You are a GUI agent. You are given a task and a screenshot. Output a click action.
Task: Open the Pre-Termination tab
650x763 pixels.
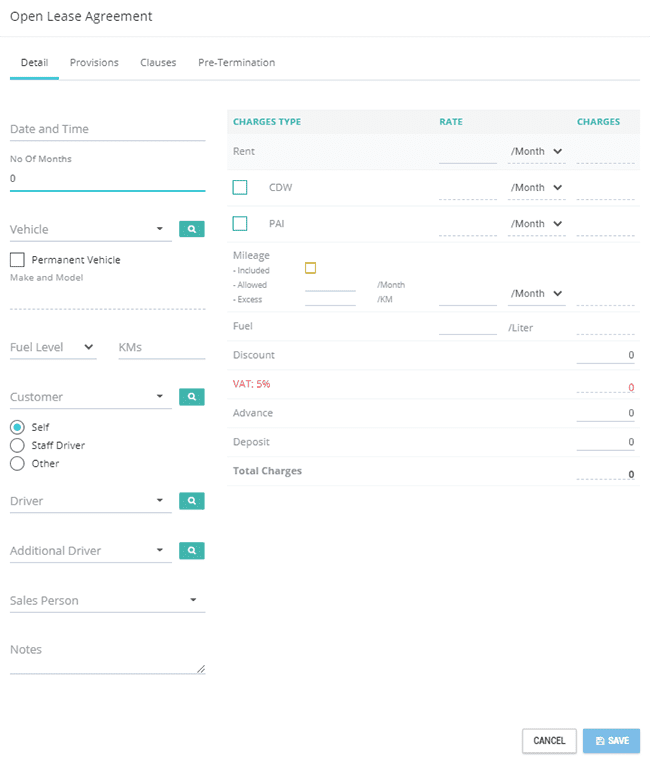coord(236,62)
